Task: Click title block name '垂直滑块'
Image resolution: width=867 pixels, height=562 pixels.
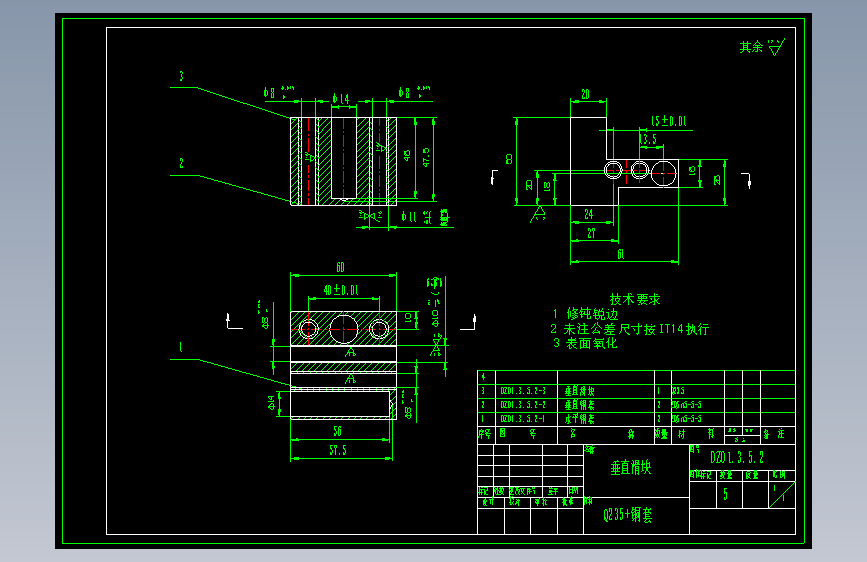Action: pos(630,468)
